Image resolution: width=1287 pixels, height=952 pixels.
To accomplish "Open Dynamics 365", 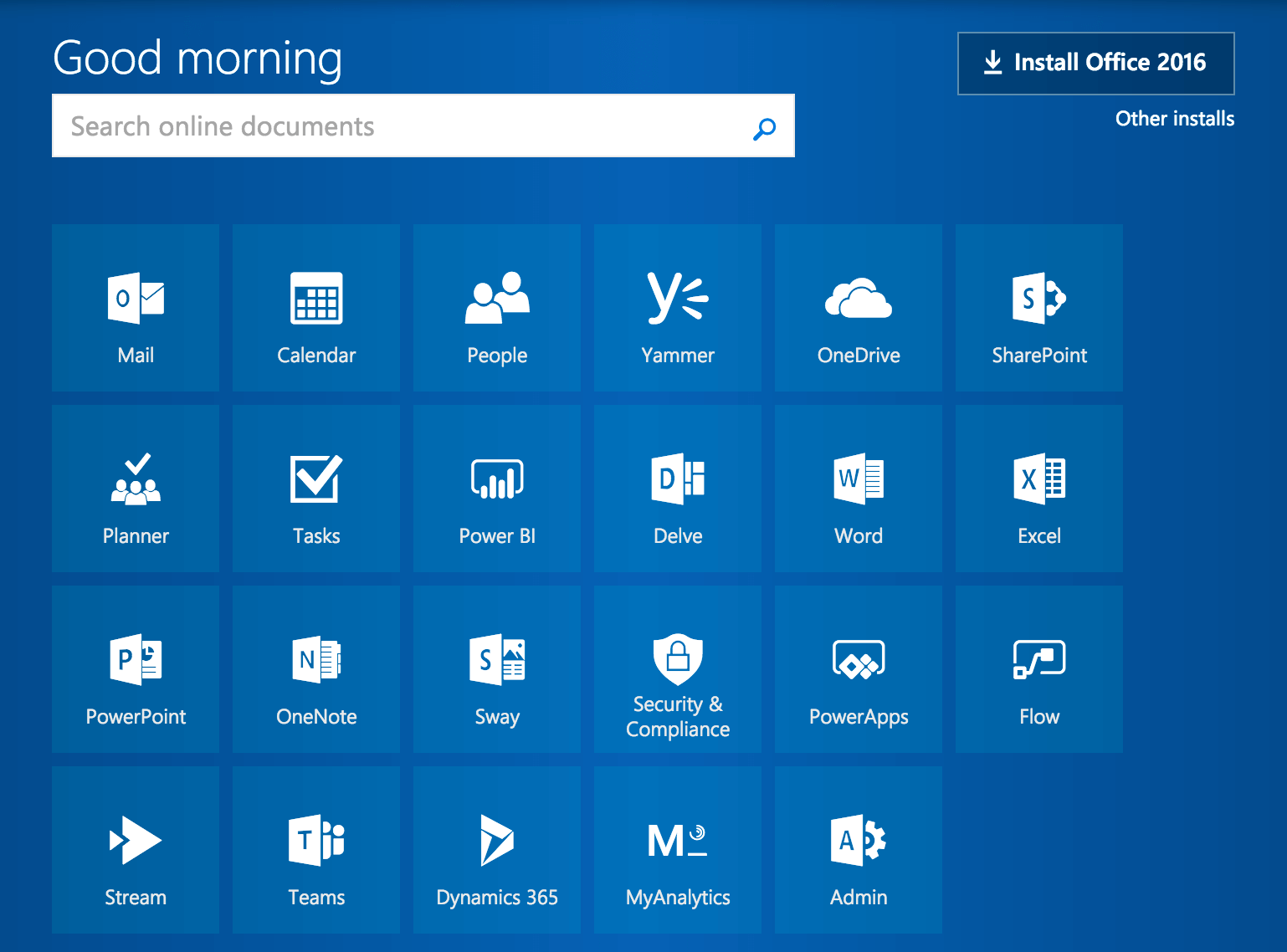I will click(x=496, y=849).
